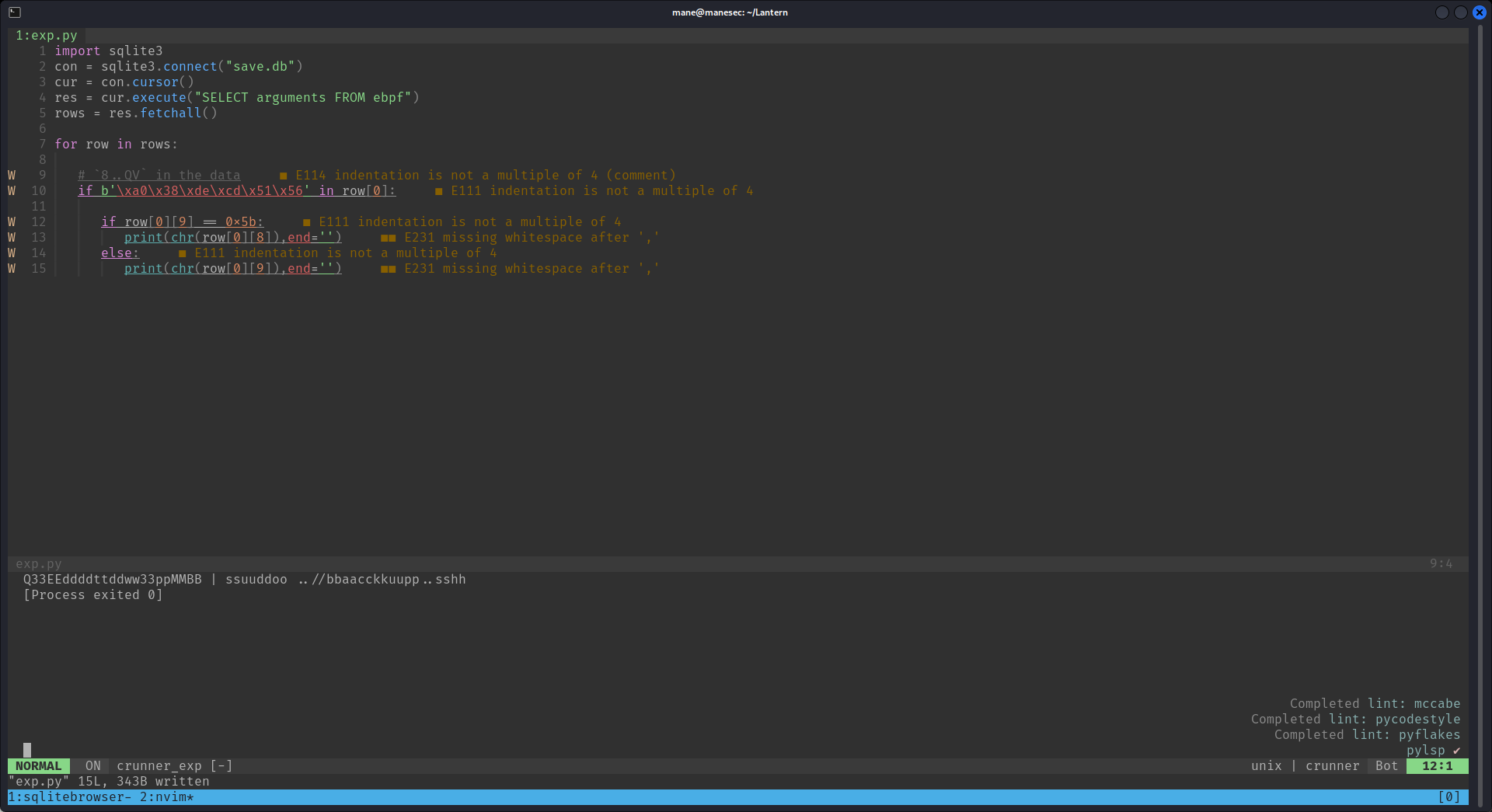Switch to tmux window 2:nvim
This screenshot has height=812, width=1492.
(x=167, y=797)
